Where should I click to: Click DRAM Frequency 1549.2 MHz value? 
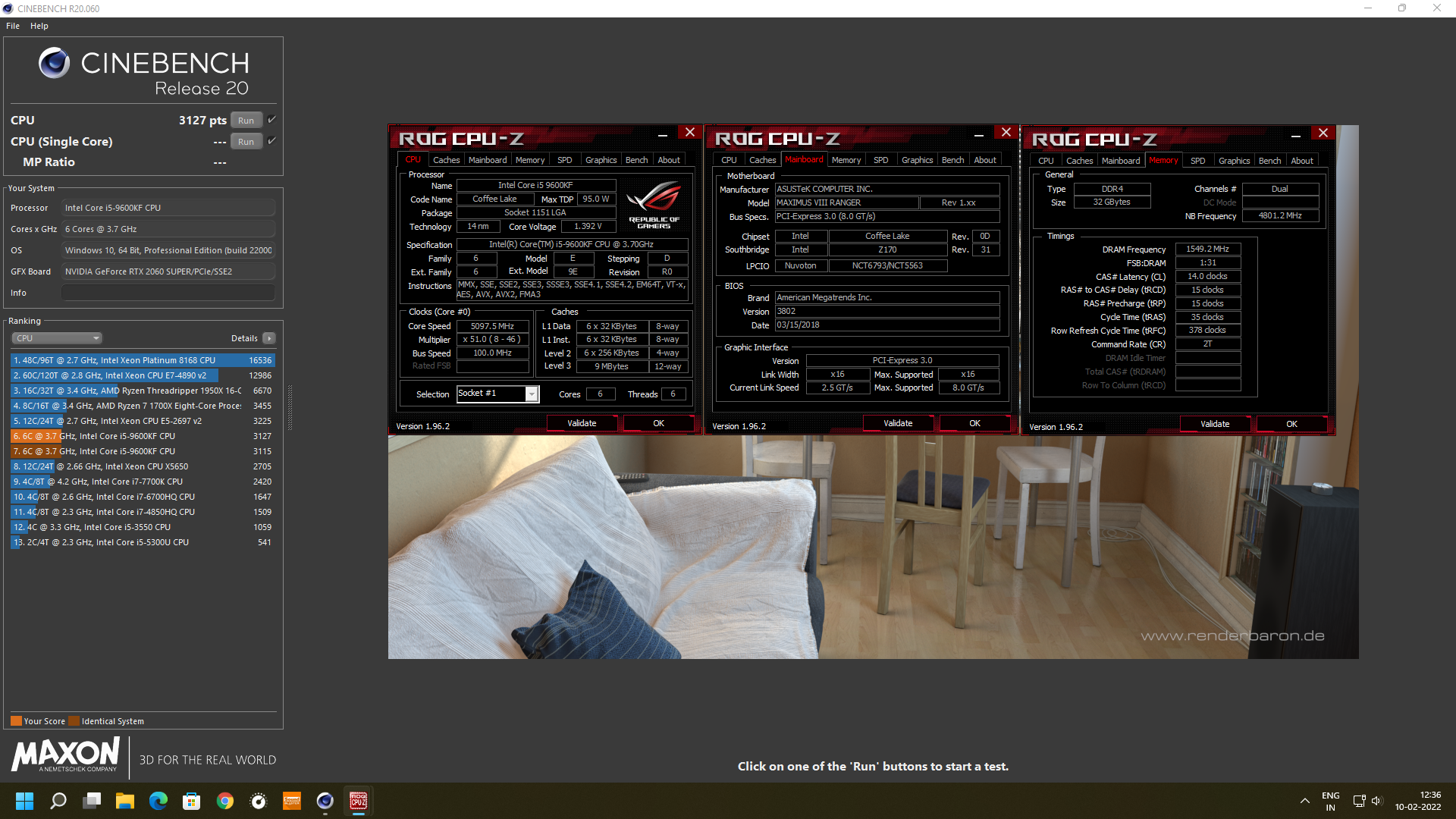pos(1208,249)
